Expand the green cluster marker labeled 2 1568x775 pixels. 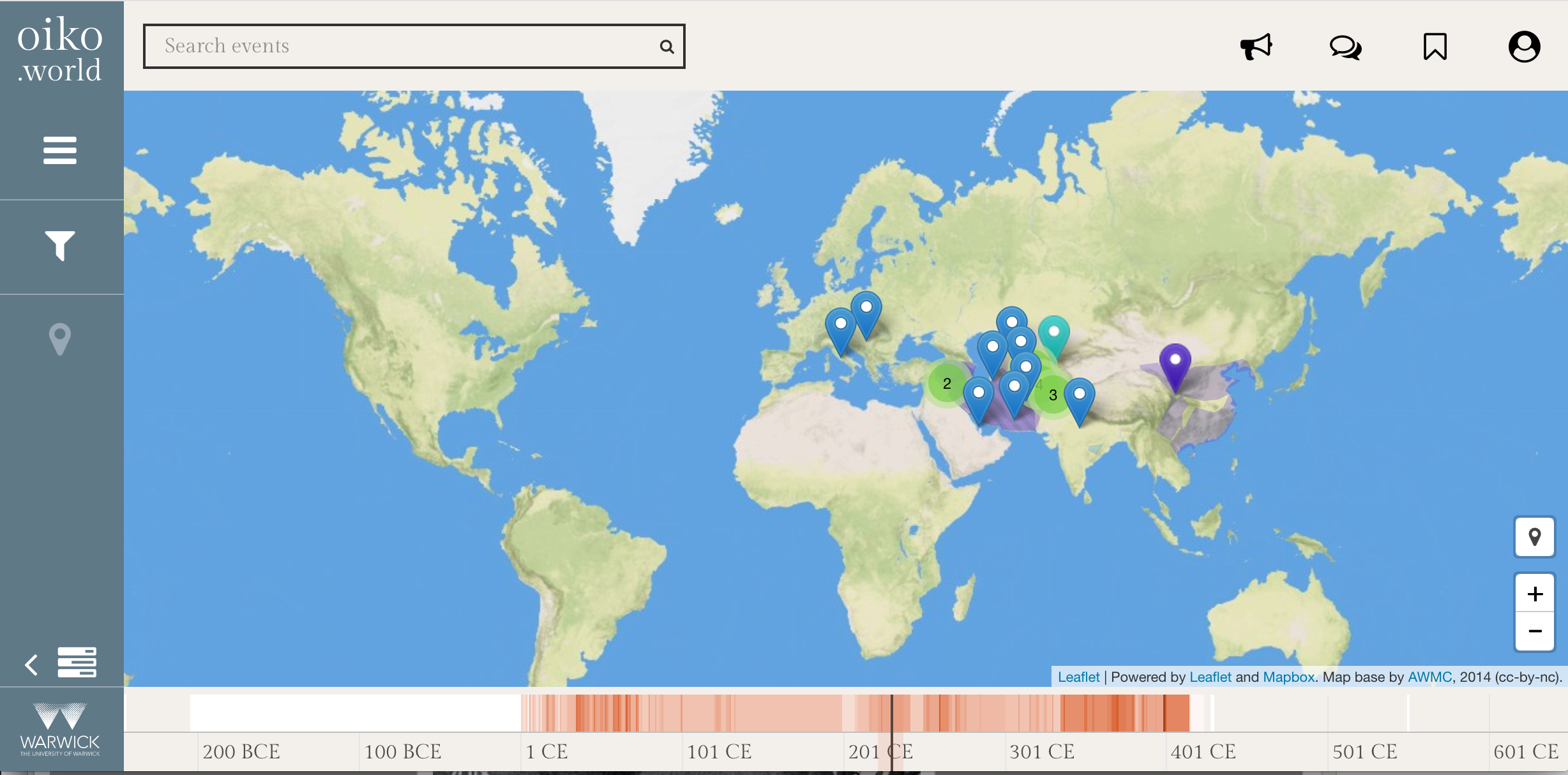(947, 383)
